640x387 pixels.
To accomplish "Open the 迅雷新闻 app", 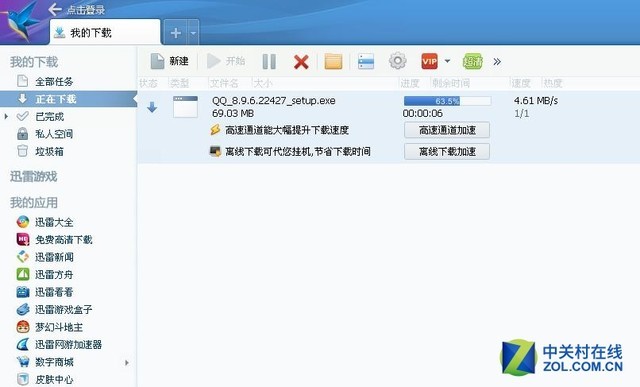I will click(54, 257).
